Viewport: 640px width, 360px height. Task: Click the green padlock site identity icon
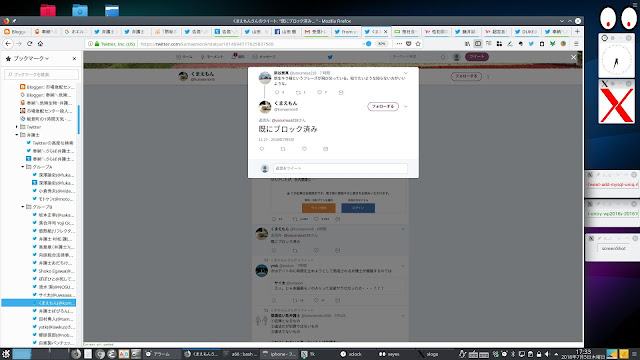pos(97,44)
